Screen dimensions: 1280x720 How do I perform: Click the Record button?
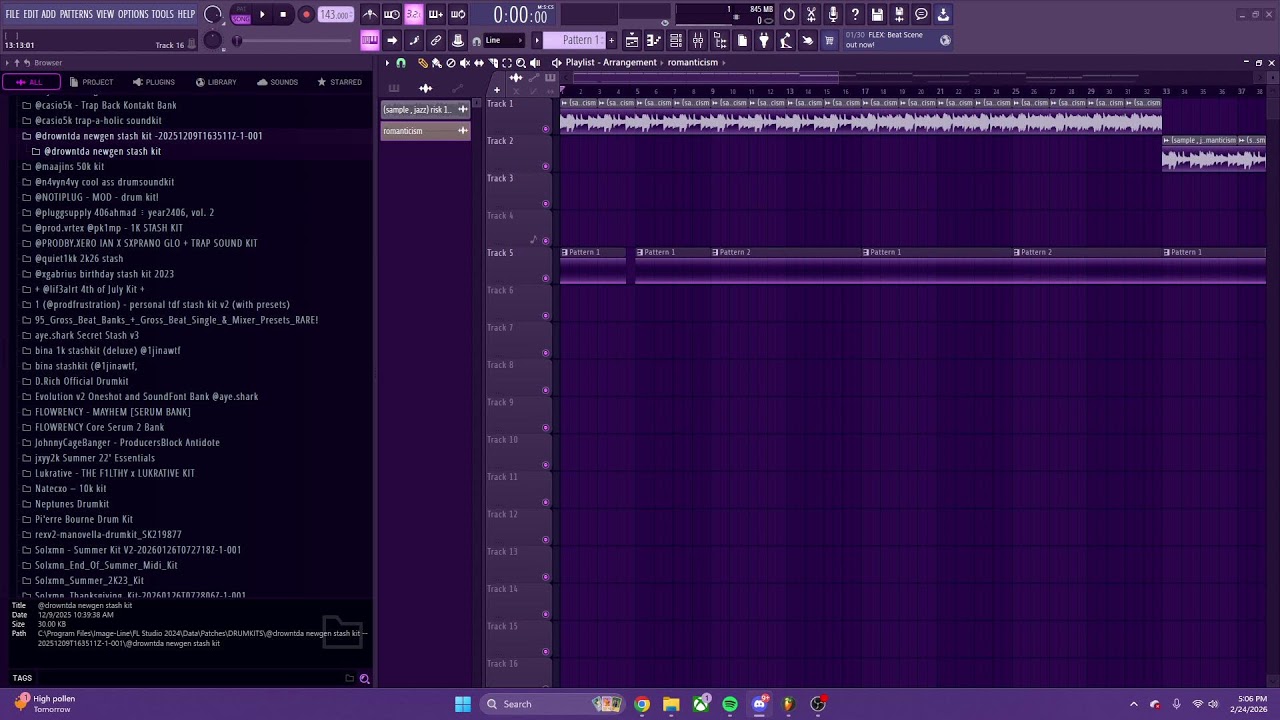(306, 15)
